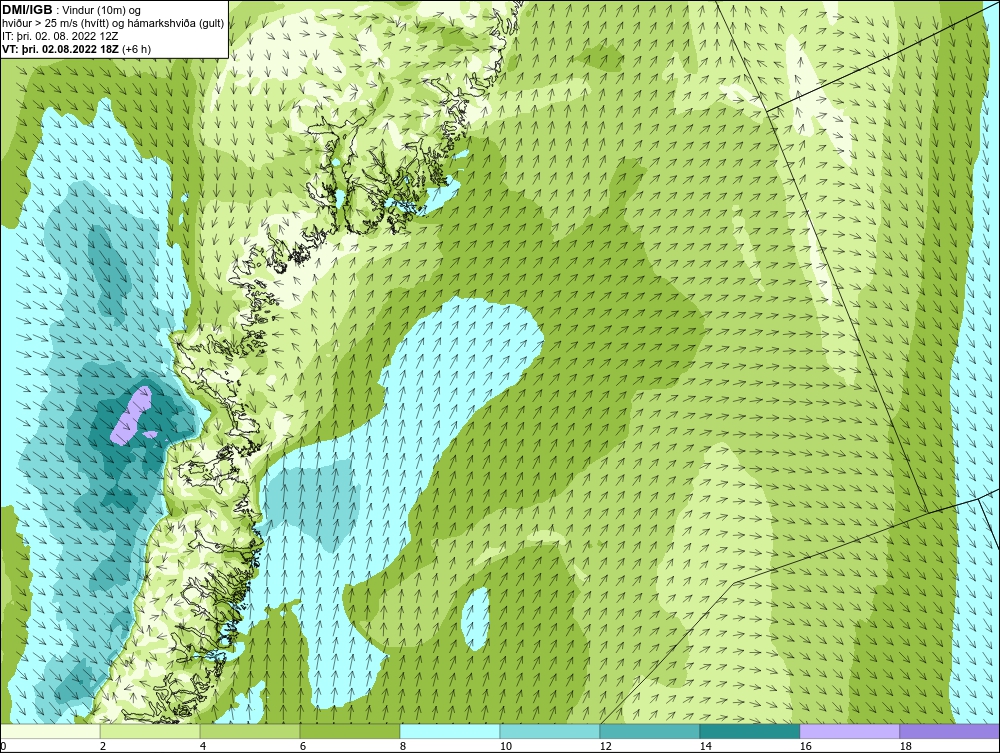
Task: Click the 18+ m/s purple legend swatch
Action: (x=950, y=731)
